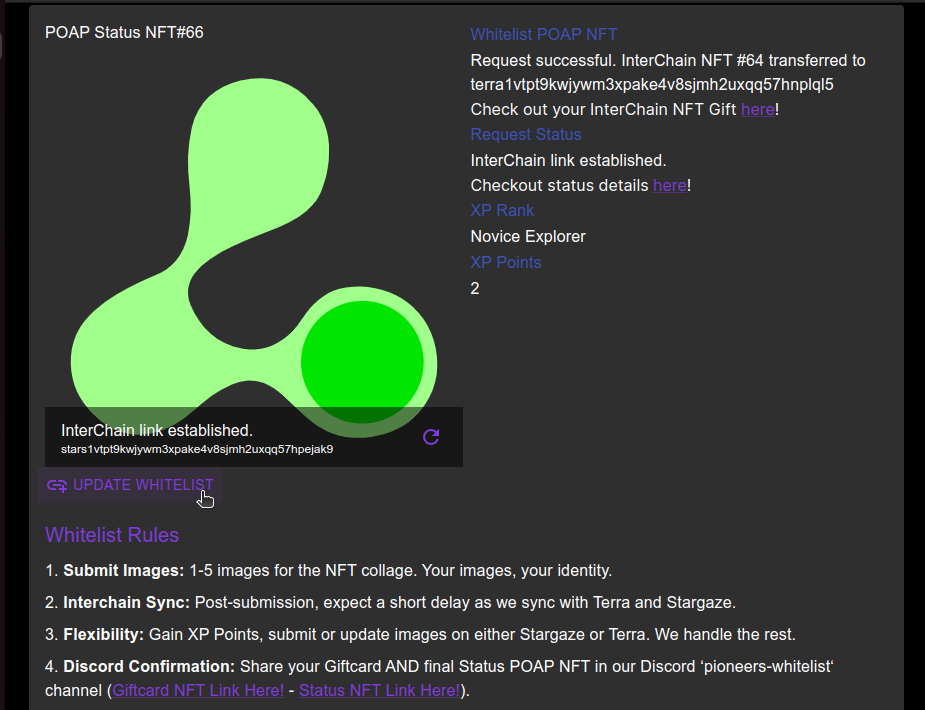The image size is (925, 710).
Task: Click the 'Whitelist POAP NFT' heading
Action: pyautogui.click(x=544, y=35)
